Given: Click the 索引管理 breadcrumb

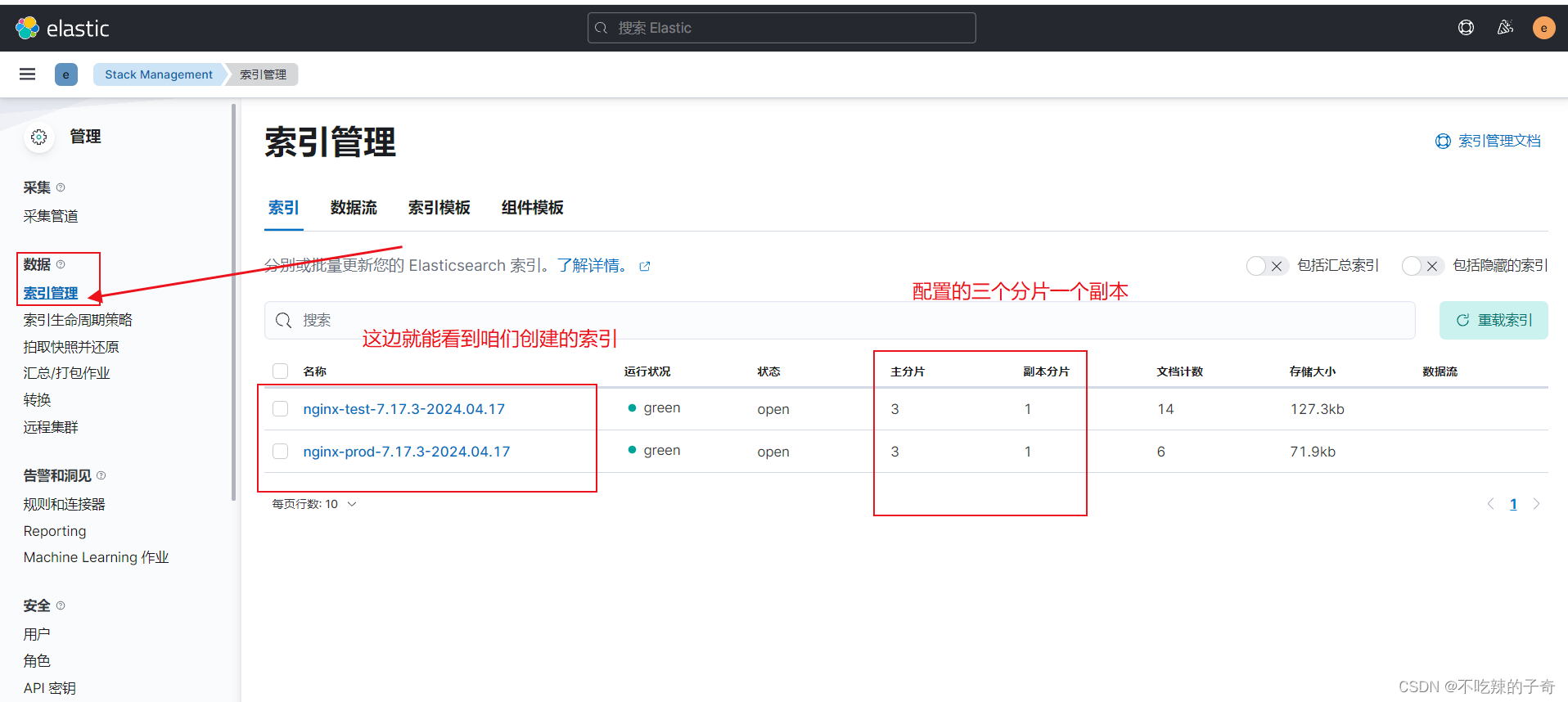Looking at the screenshot, I should [x=263, y=74].
